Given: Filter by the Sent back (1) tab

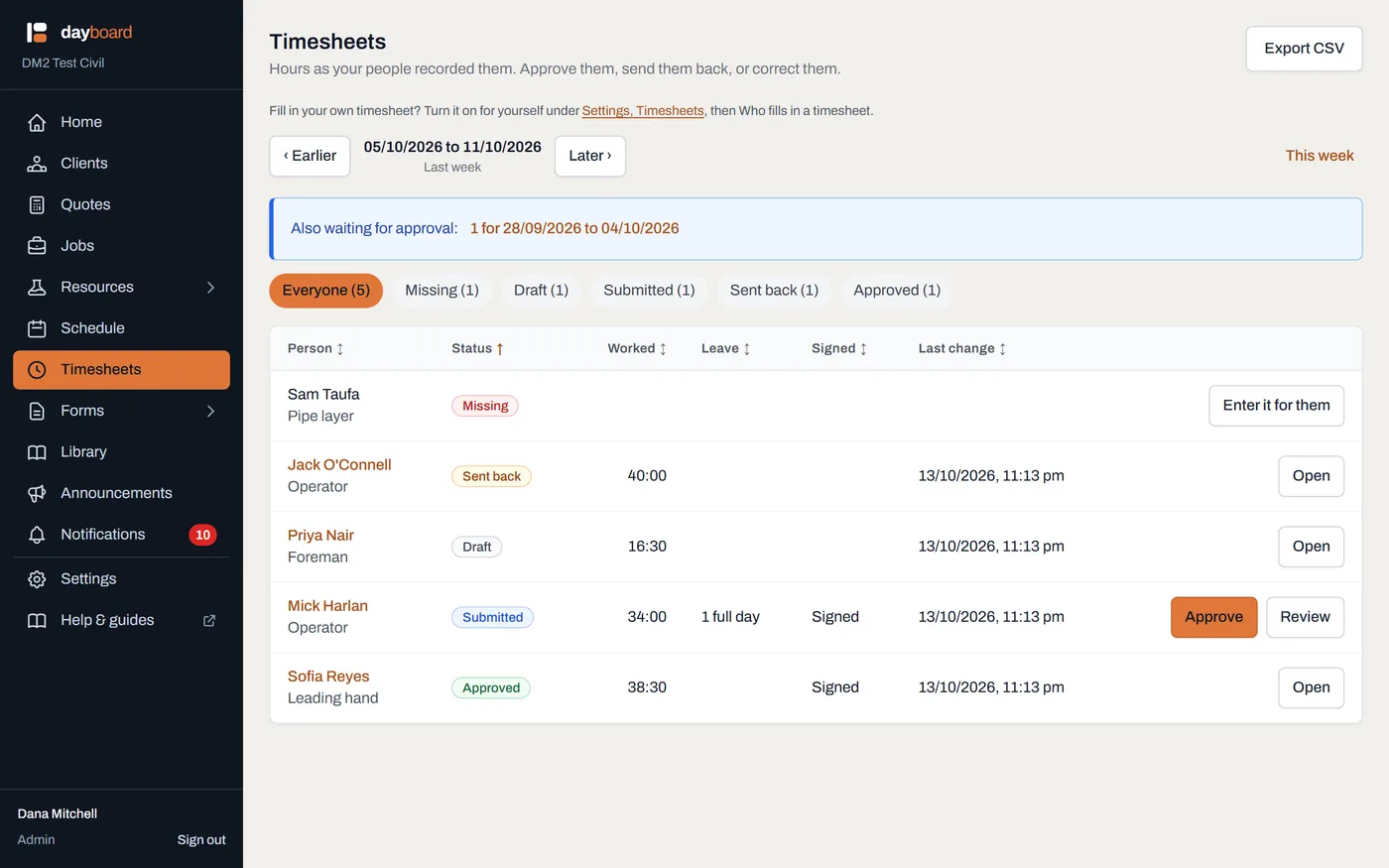Looking at the screenshot, I should (774, 291).
